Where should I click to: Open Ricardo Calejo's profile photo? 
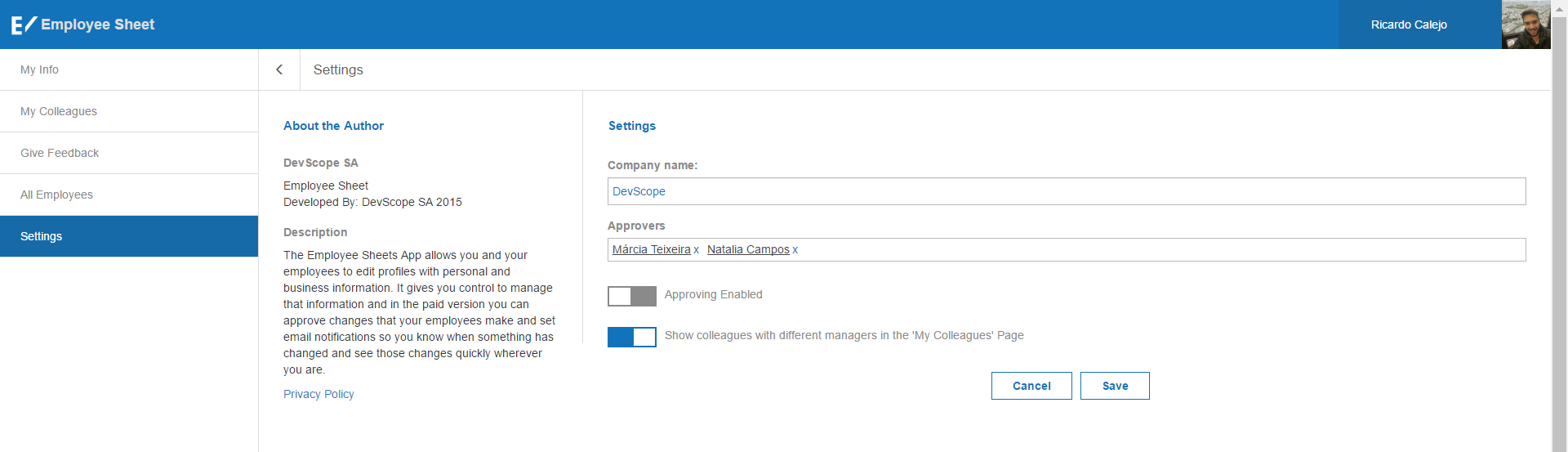1526,25
